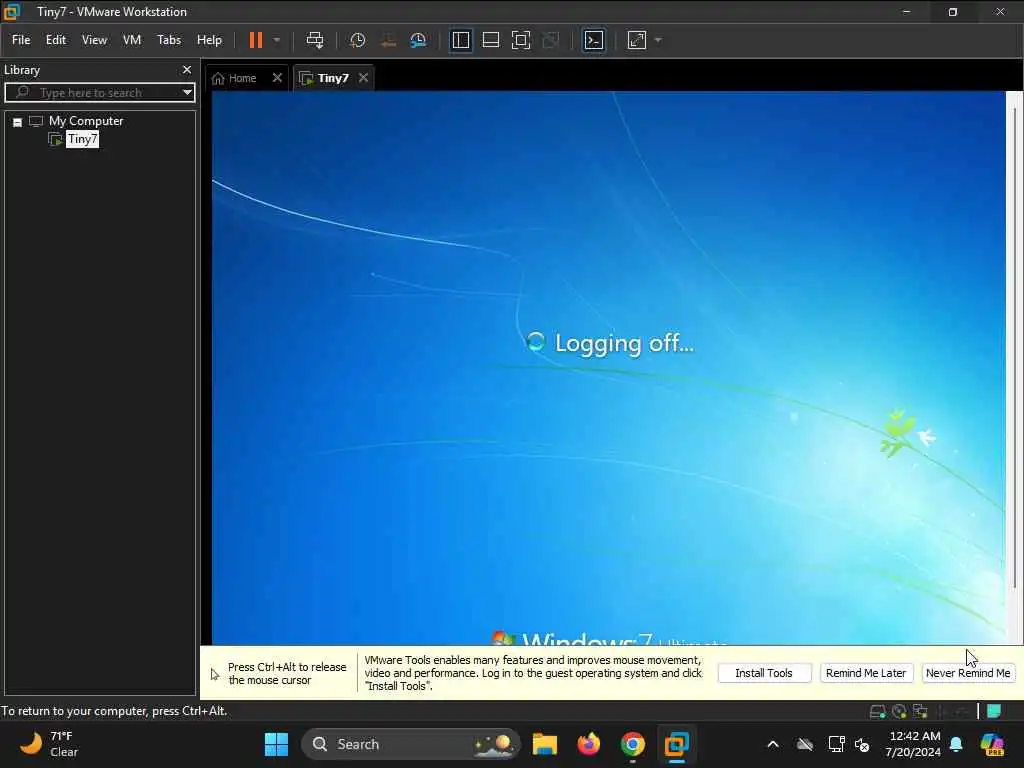The image size is (1024, 768).
Task: Click the hard disk status bar icon
Action: (x=878, y=711)
